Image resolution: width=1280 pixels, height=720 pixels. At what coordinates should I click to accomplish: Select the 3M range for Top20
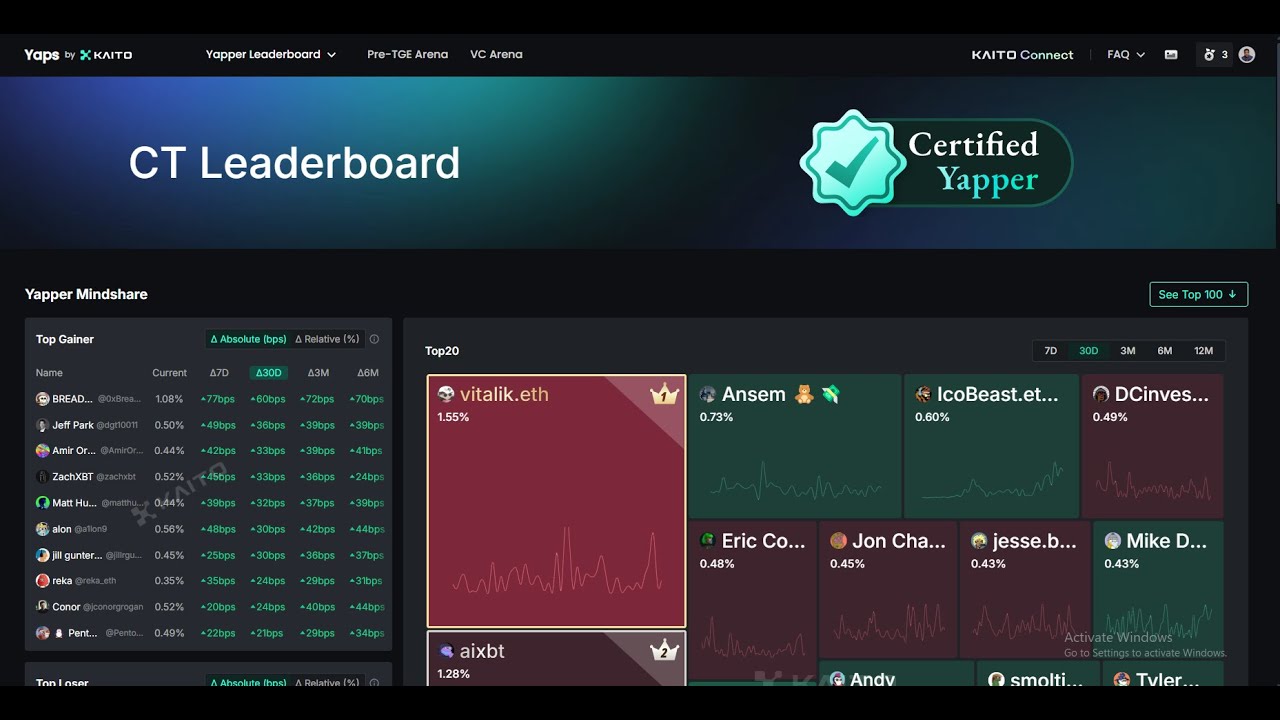click(1128, 351)
